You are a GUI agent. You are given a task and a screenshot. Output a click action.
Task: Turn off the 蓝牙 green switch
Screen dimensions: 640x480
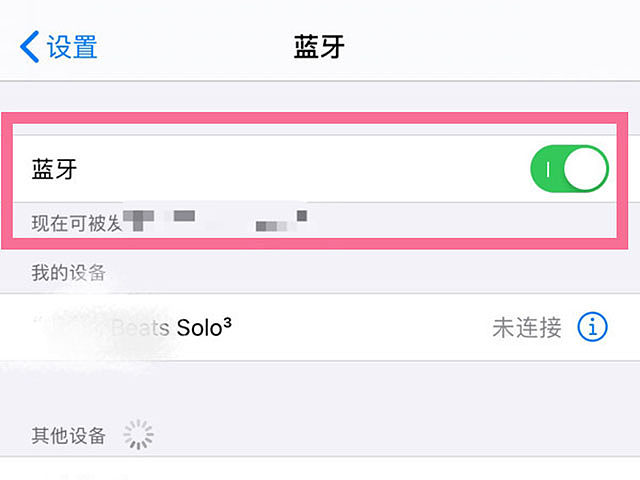569,169
